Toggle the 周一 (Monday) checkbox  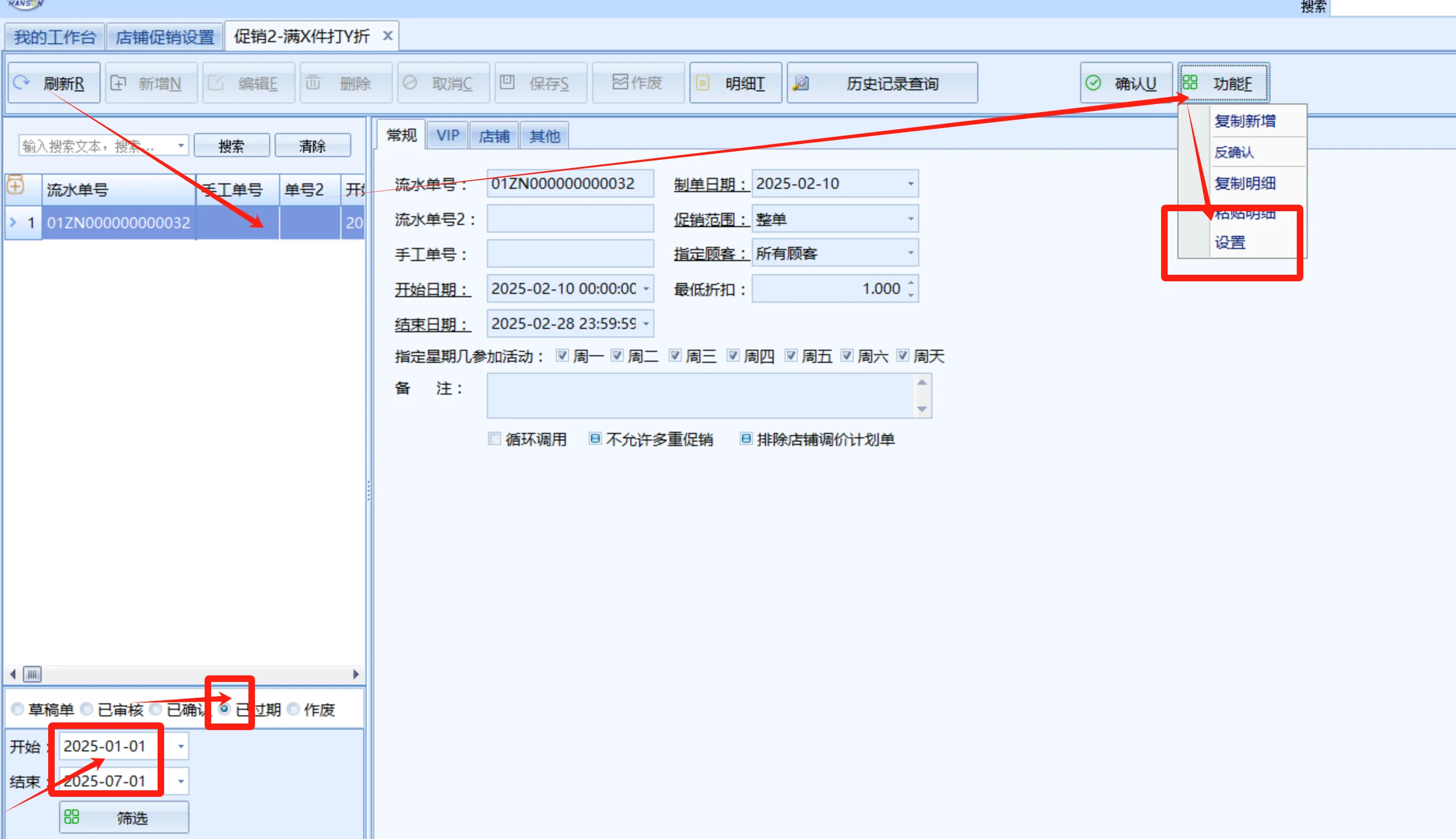(562, 356)
